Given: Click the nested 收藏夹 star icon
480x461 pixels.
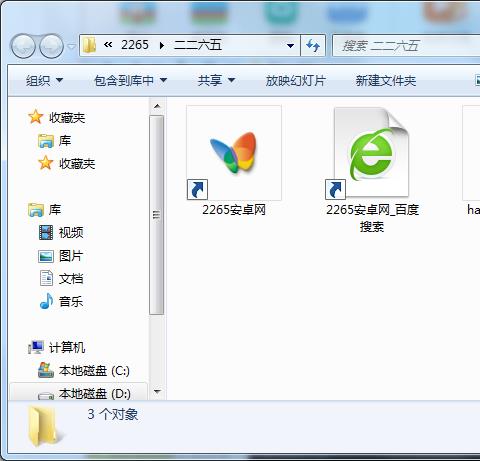Looking at the screenshot, I should pyautogui.click(x=46, y=163).
